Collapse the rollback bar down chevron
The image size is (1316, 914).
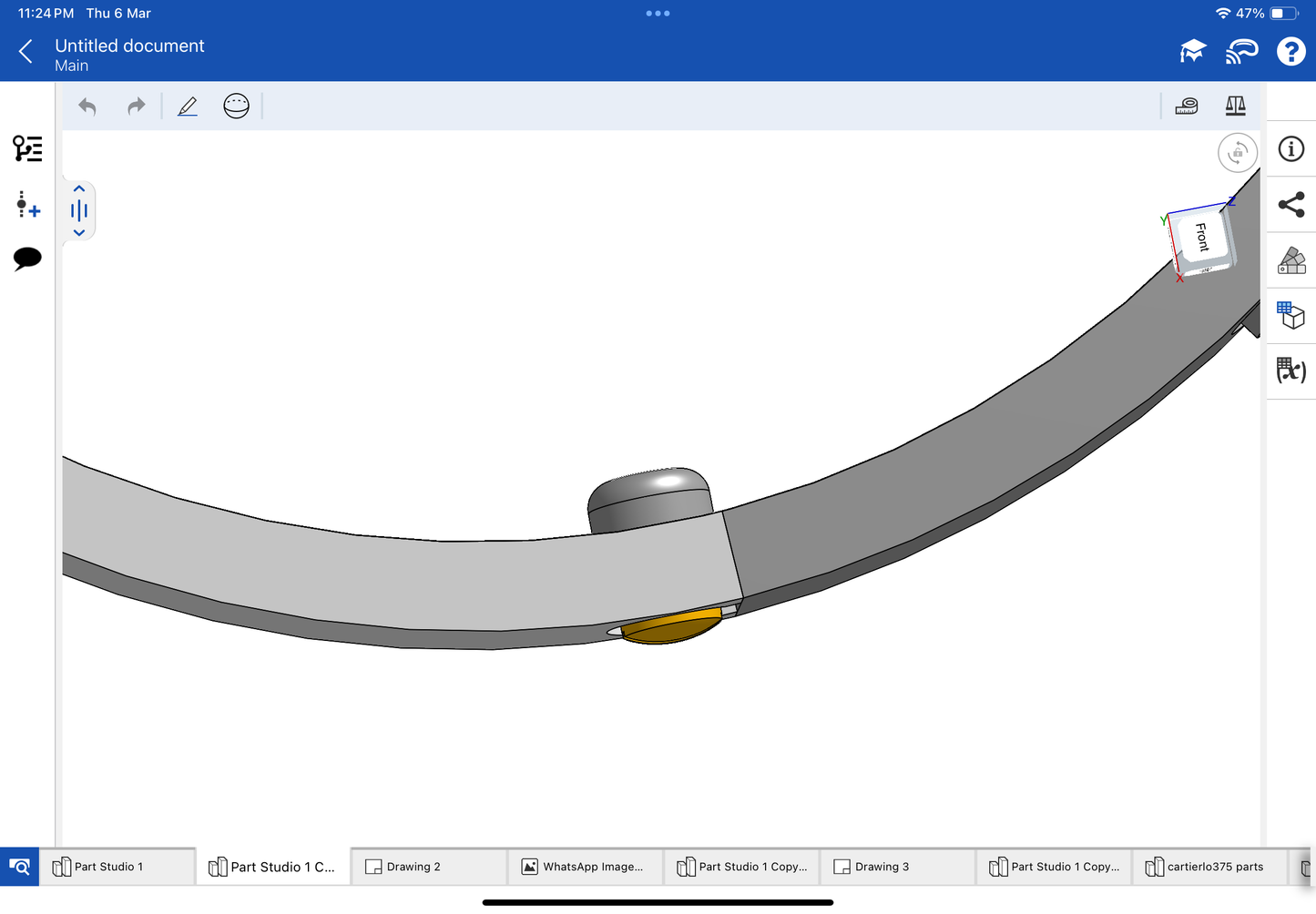[x=79, y=233]
